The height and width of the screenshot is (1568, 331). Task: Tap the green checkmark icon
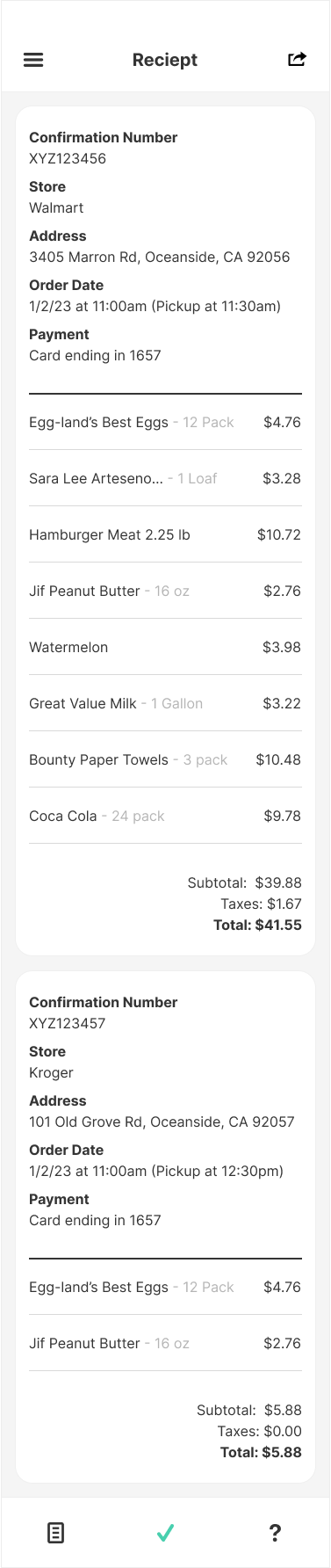[165, 1533]
